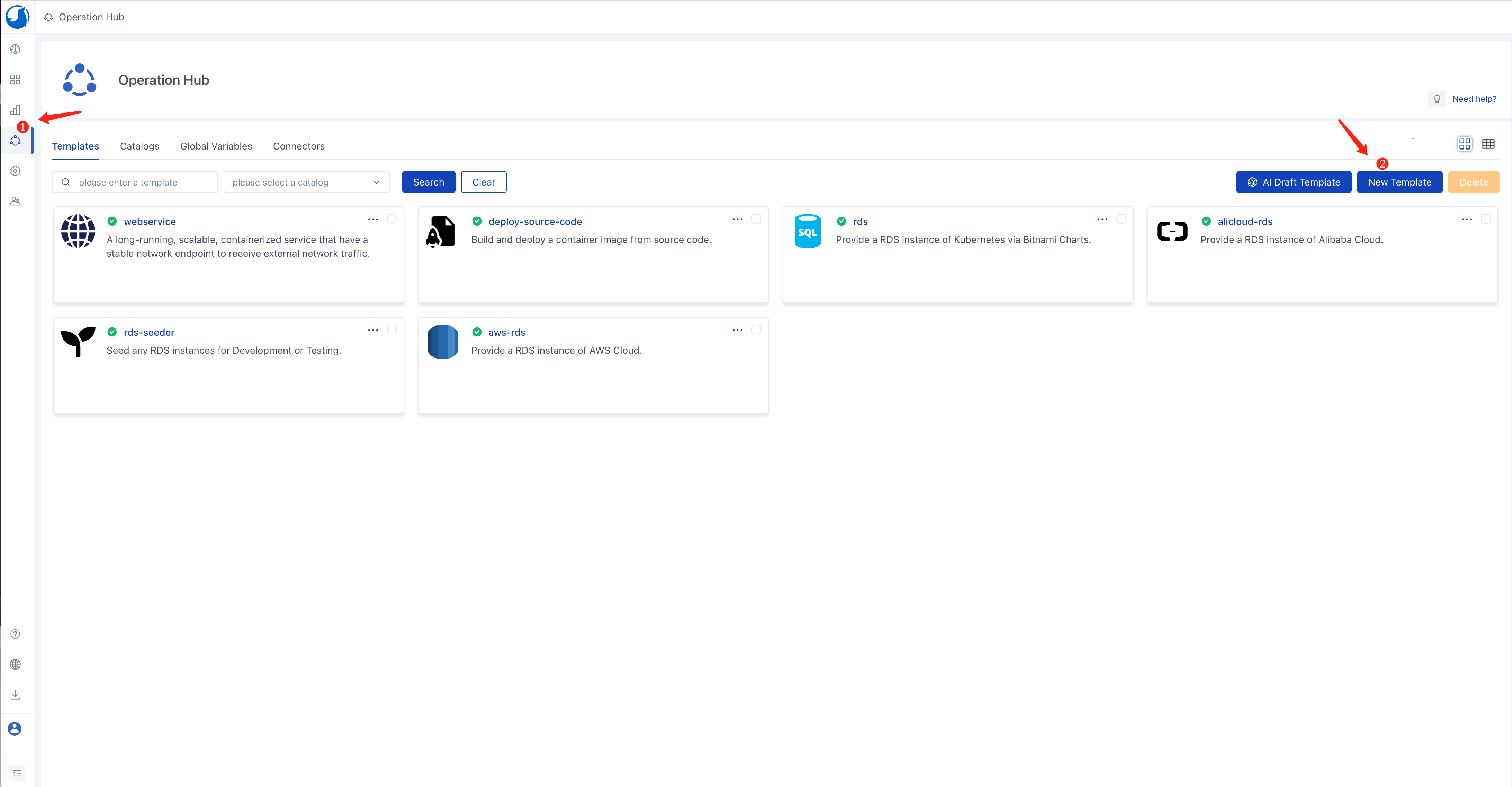
Task: Open the catalog selection dropdown
Action: pos(306,182)
